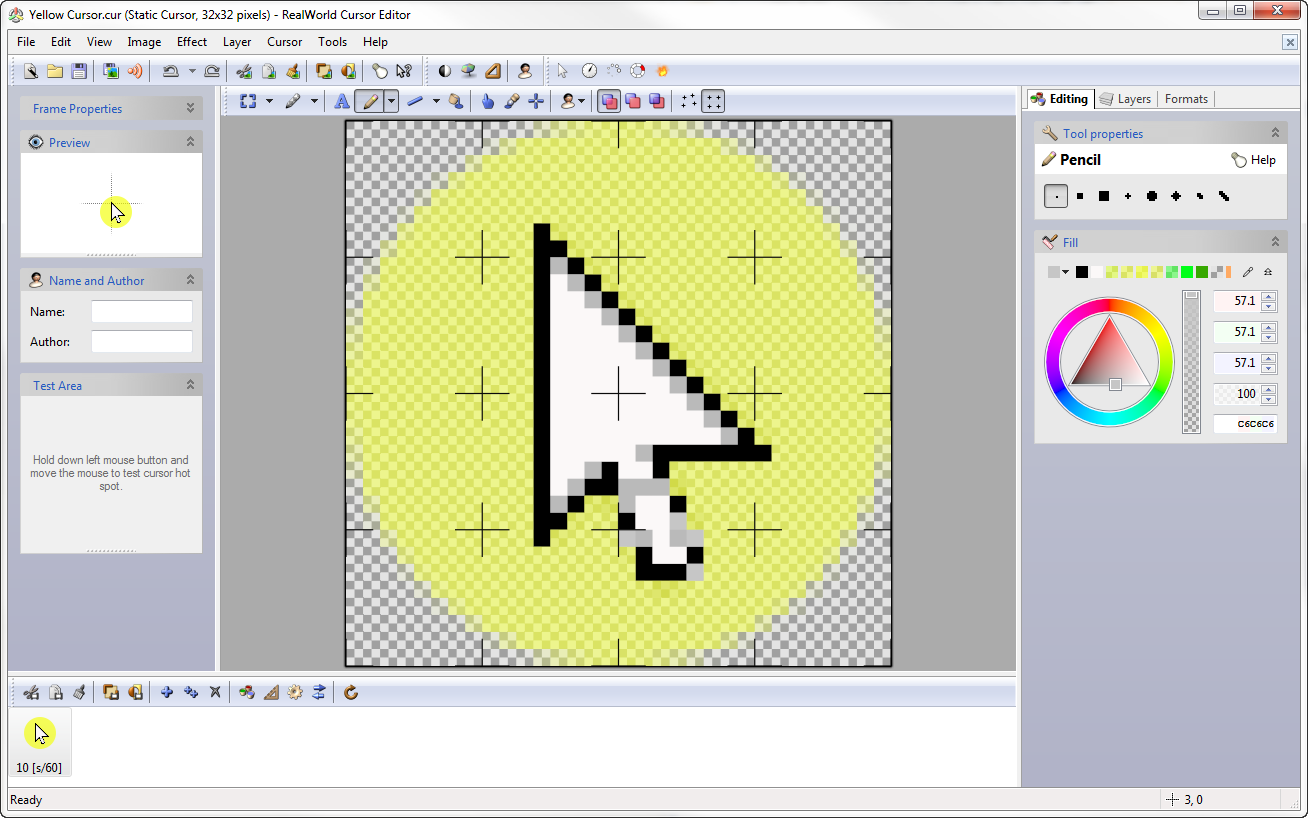
Task: Select the Pencil tool in drawing toolbar
Action: coord(369,101)
